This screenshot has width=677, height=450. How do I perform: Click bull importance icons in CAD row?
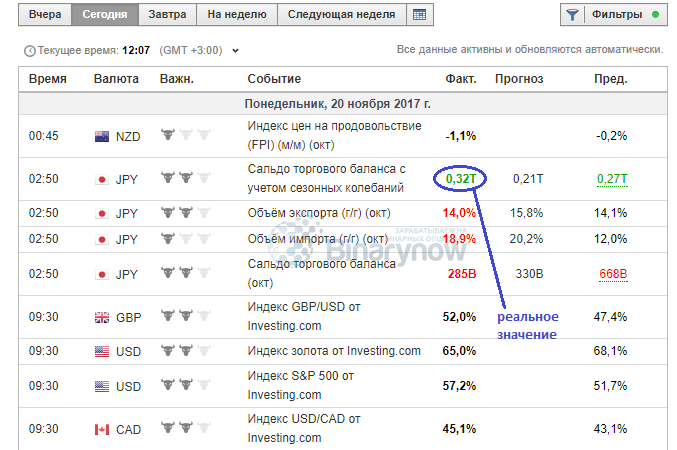[186, 428]
